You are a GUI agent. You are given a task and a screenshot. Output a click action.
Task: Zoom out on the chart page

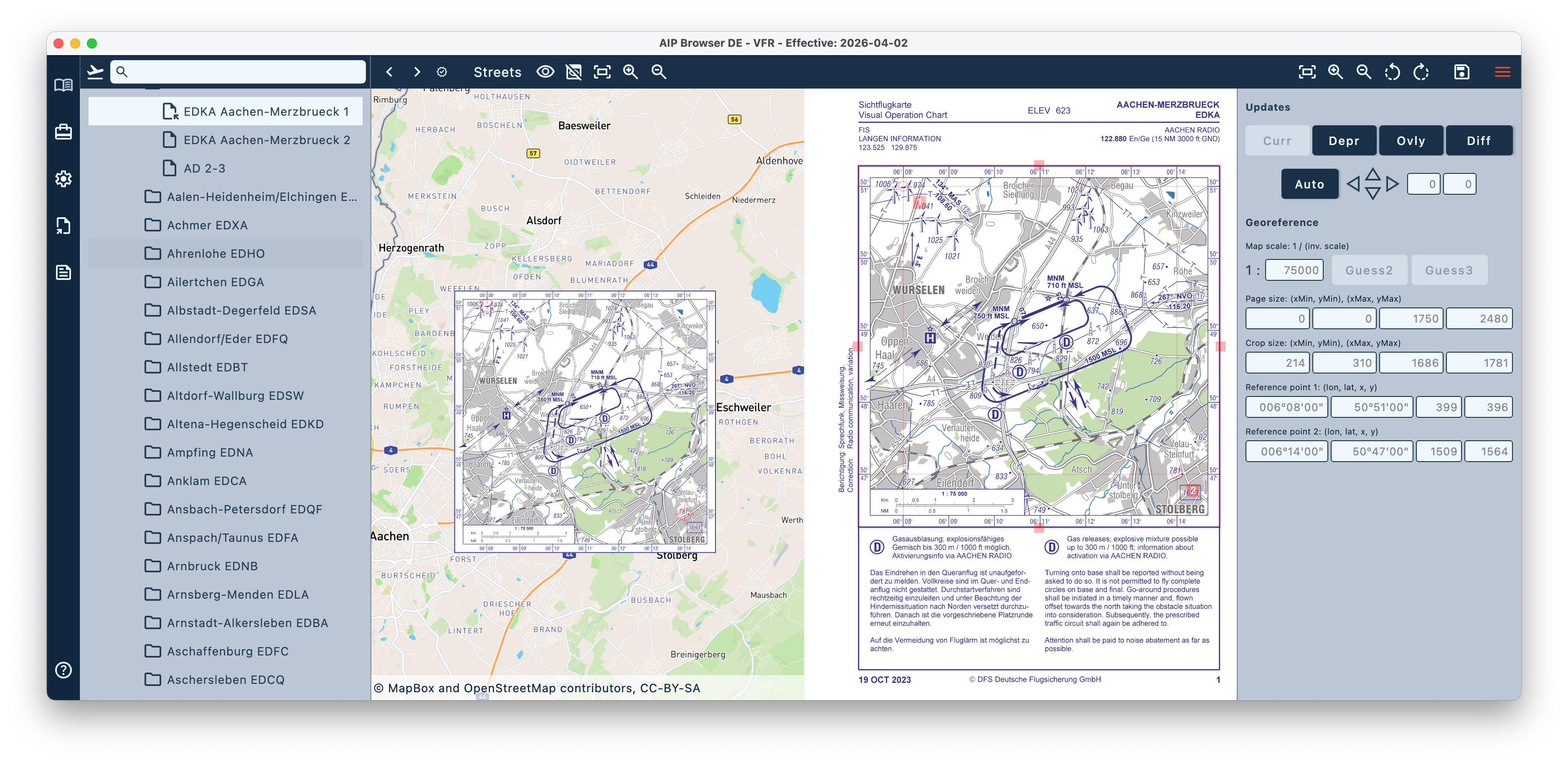[x=1364, y=72]
